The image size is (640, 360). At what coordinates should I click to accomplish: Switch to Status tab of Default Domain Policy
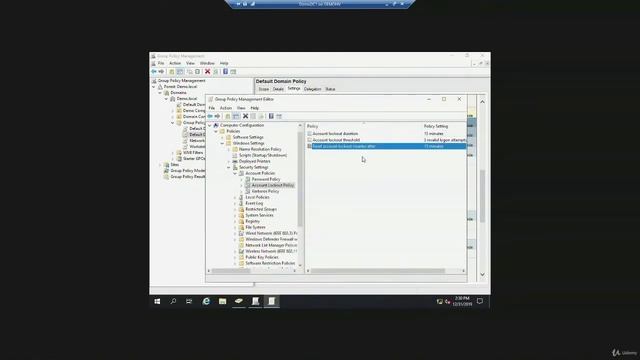click(x=330, y=89)
